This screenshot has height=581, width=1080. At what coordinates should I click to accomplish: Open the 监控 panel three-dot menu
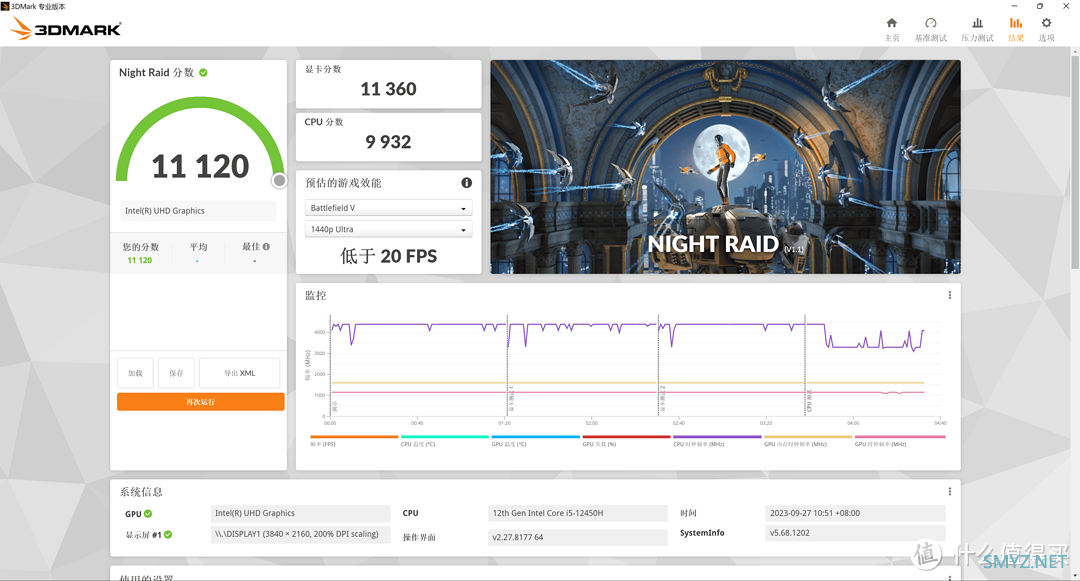[950, 295]
